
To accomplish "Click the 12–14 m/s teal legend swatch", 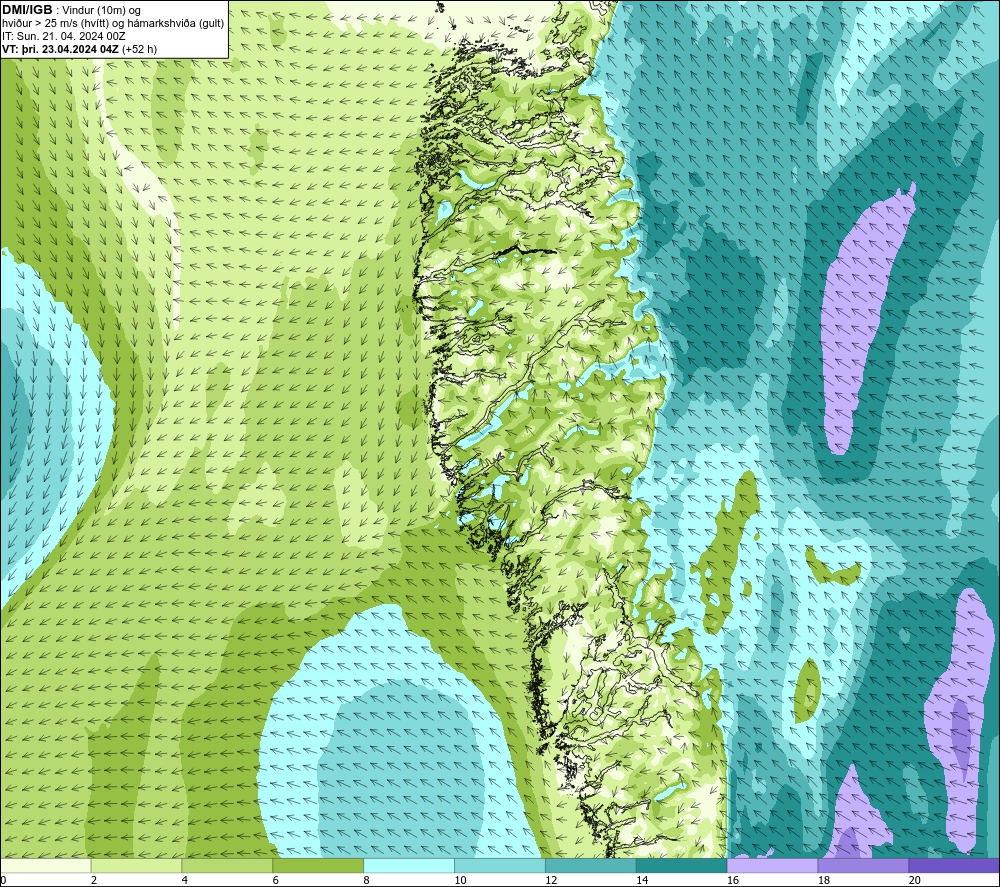I will [x=591, y=865].
